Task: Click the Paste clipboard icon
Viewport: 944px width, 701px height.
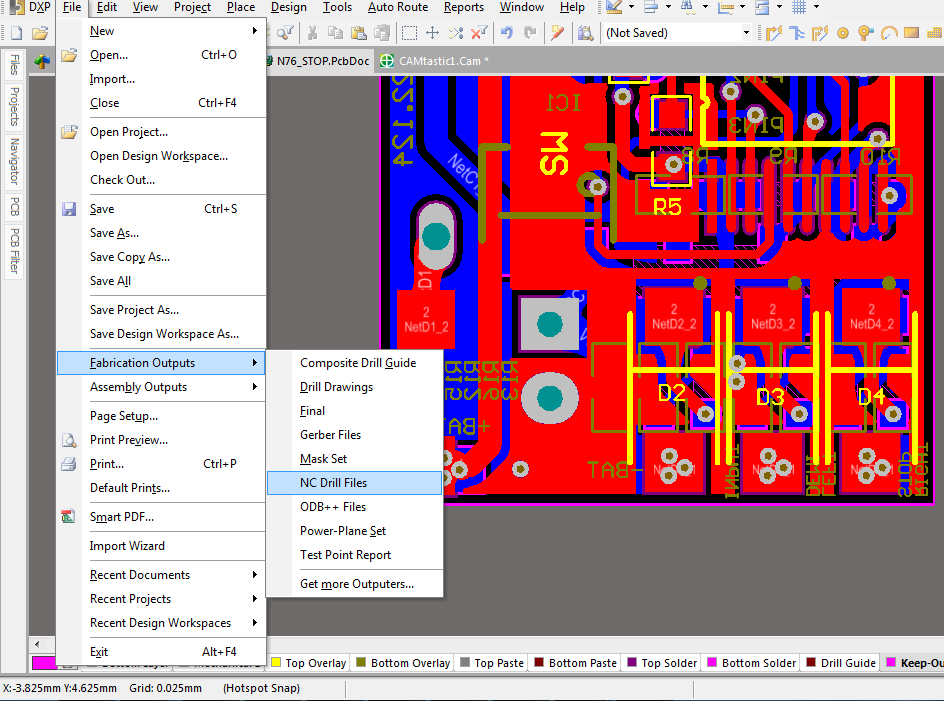Action: 358,33
